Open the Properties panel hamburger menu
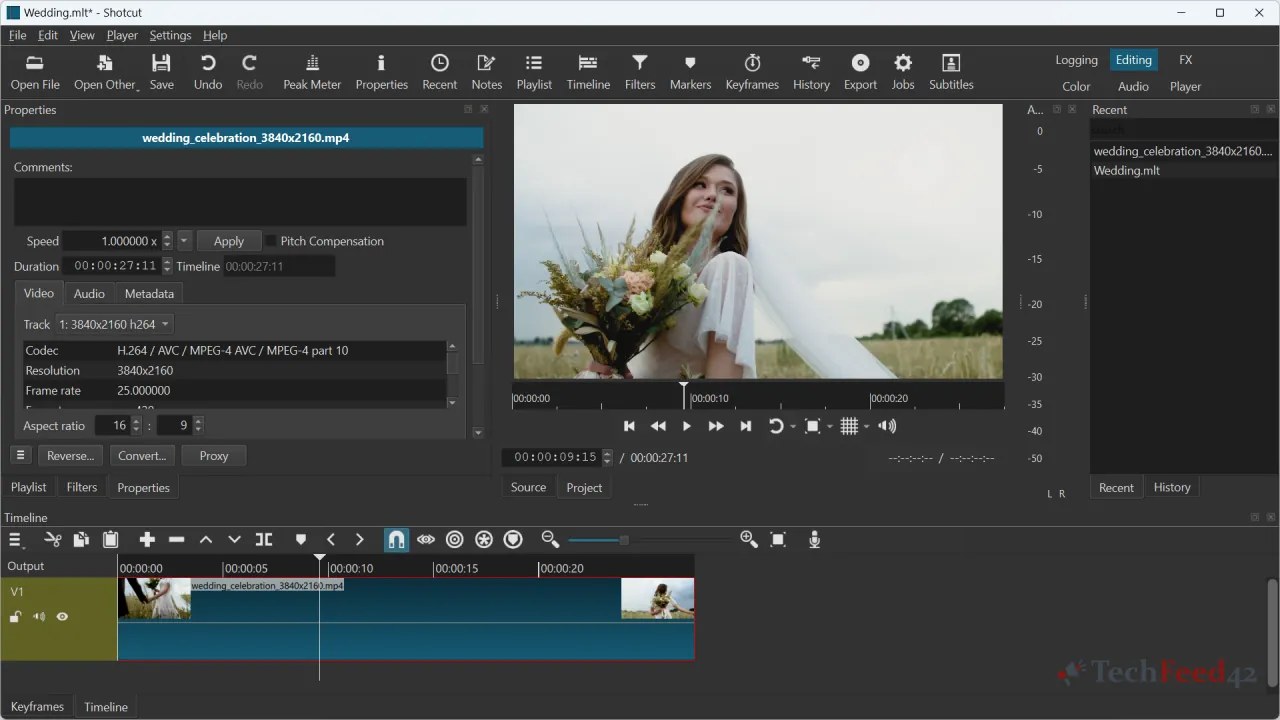1280x720 pixels. point(20,455)
